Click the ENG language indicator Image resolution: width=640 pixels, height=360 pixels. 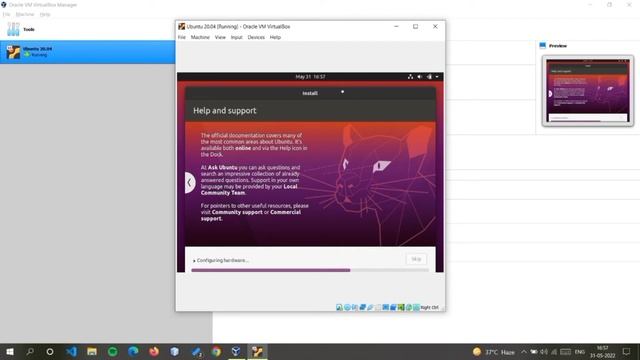[580, 351]
